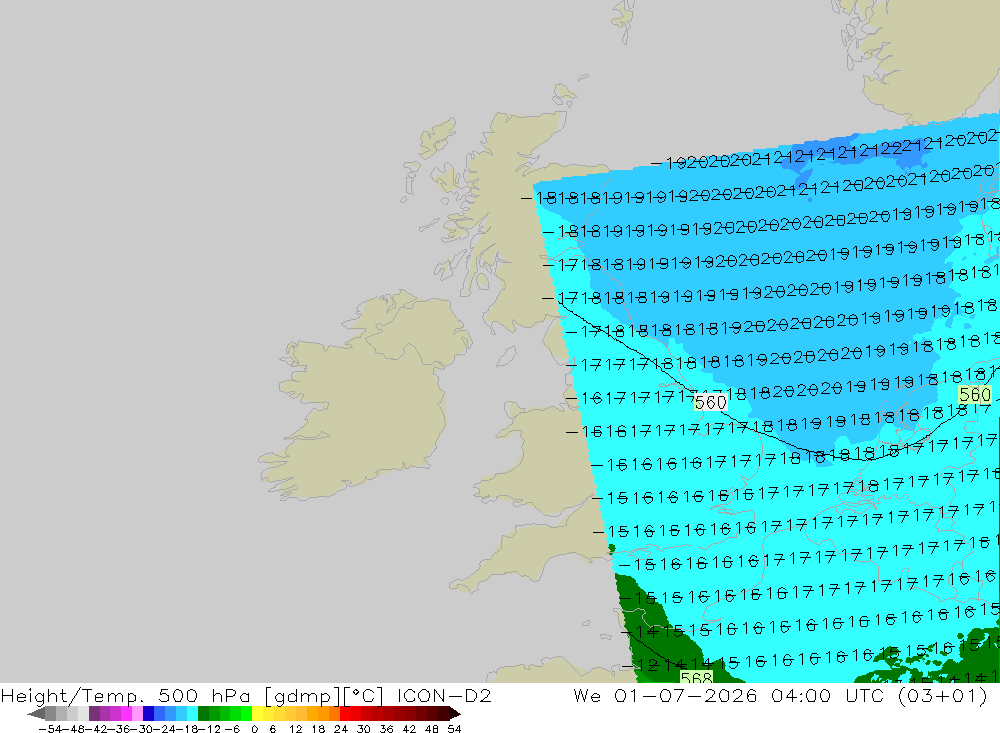Image resolution: width=1000 pixels, height=733 pixels.
Task: Select the cyan swatch in the color scale
Action: pyautogui.click(x=192, y=713)
